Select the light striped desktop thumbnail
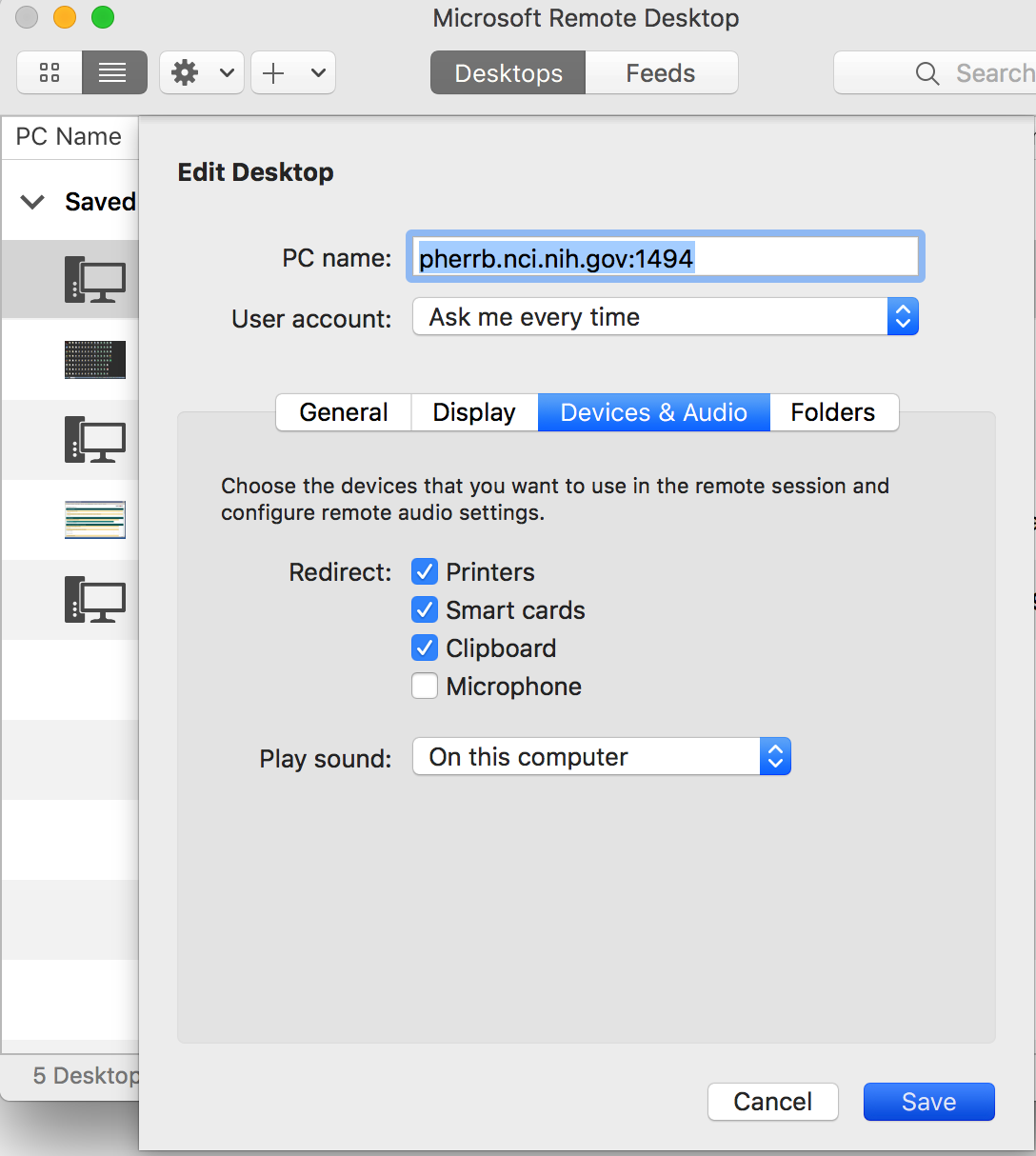This screenshot has width=1036, height=1156. [x=95, y=520]
